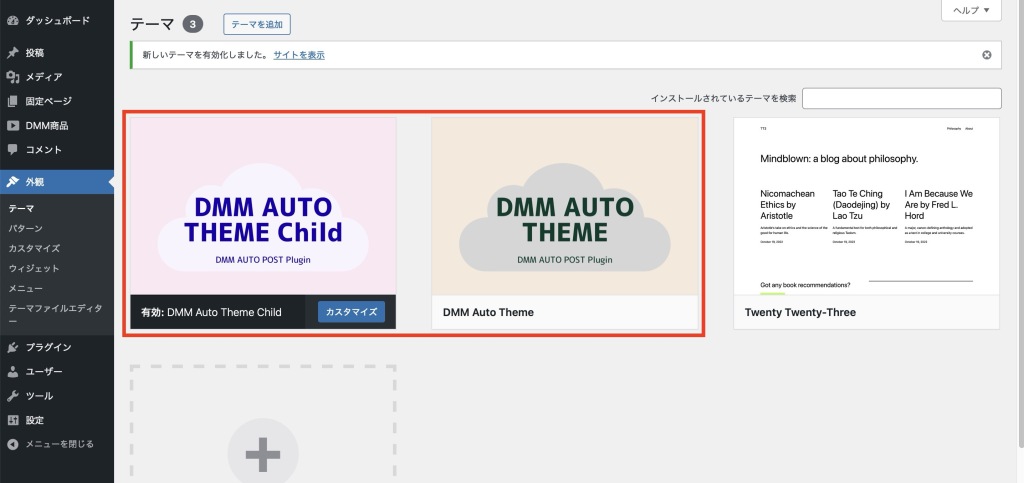
Task: Click the ユーザー person icon
Action: tap(12, 371)
